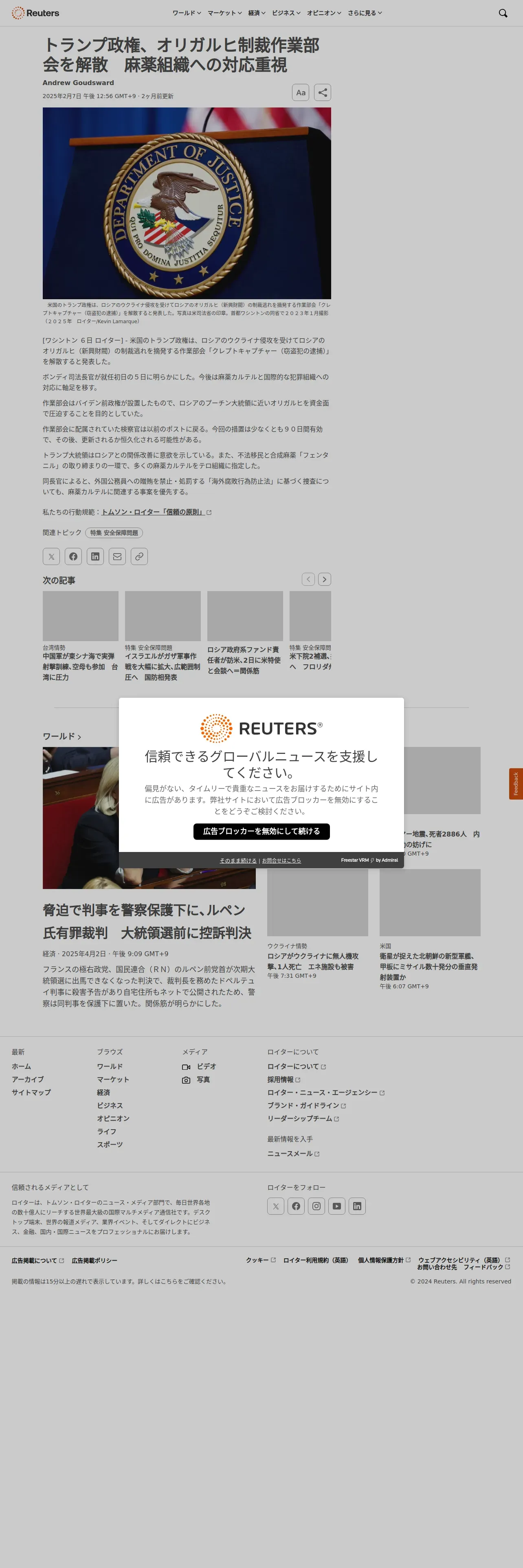Follow Reuters on Instagram in footer
Image resolution: width=523 pixels, height=1568 pixels.
coord(316,1206)
